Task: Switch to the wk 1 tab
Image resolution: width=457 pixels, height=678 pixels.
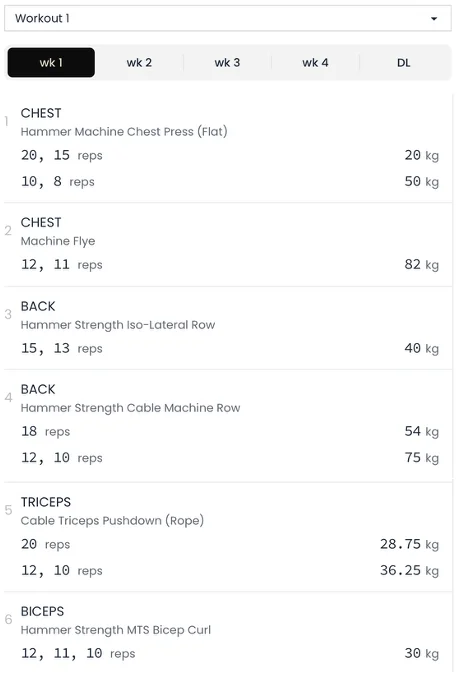Action: click(x=51, y=63)
